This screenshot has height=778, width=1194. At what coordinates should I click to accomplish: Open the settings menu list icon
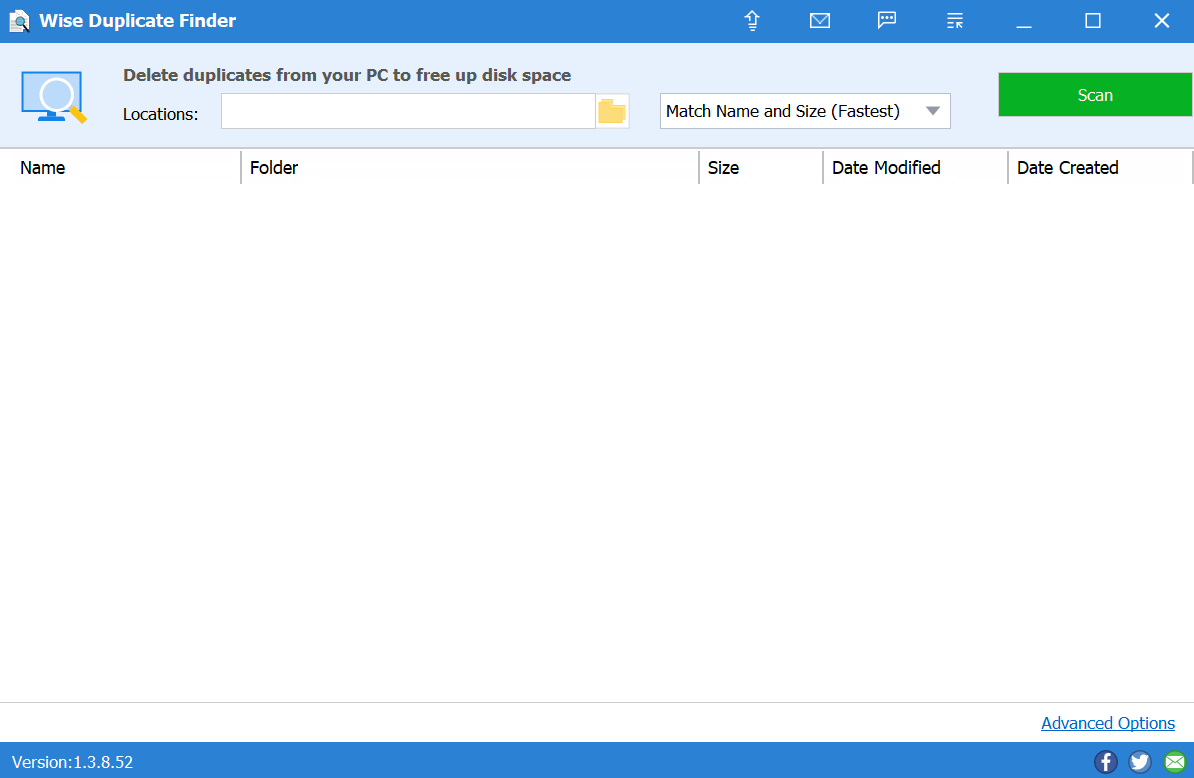click(955, 21)
